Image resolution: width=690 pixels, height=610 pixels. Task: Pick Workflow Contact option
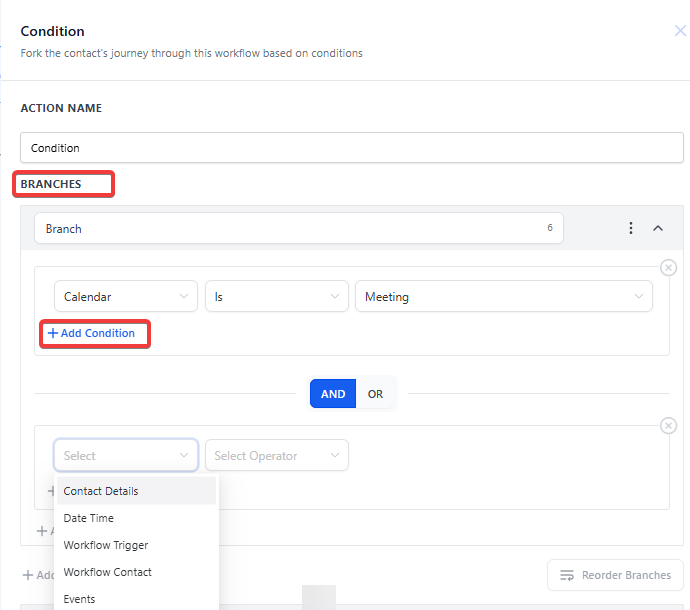tap(108, 572)
